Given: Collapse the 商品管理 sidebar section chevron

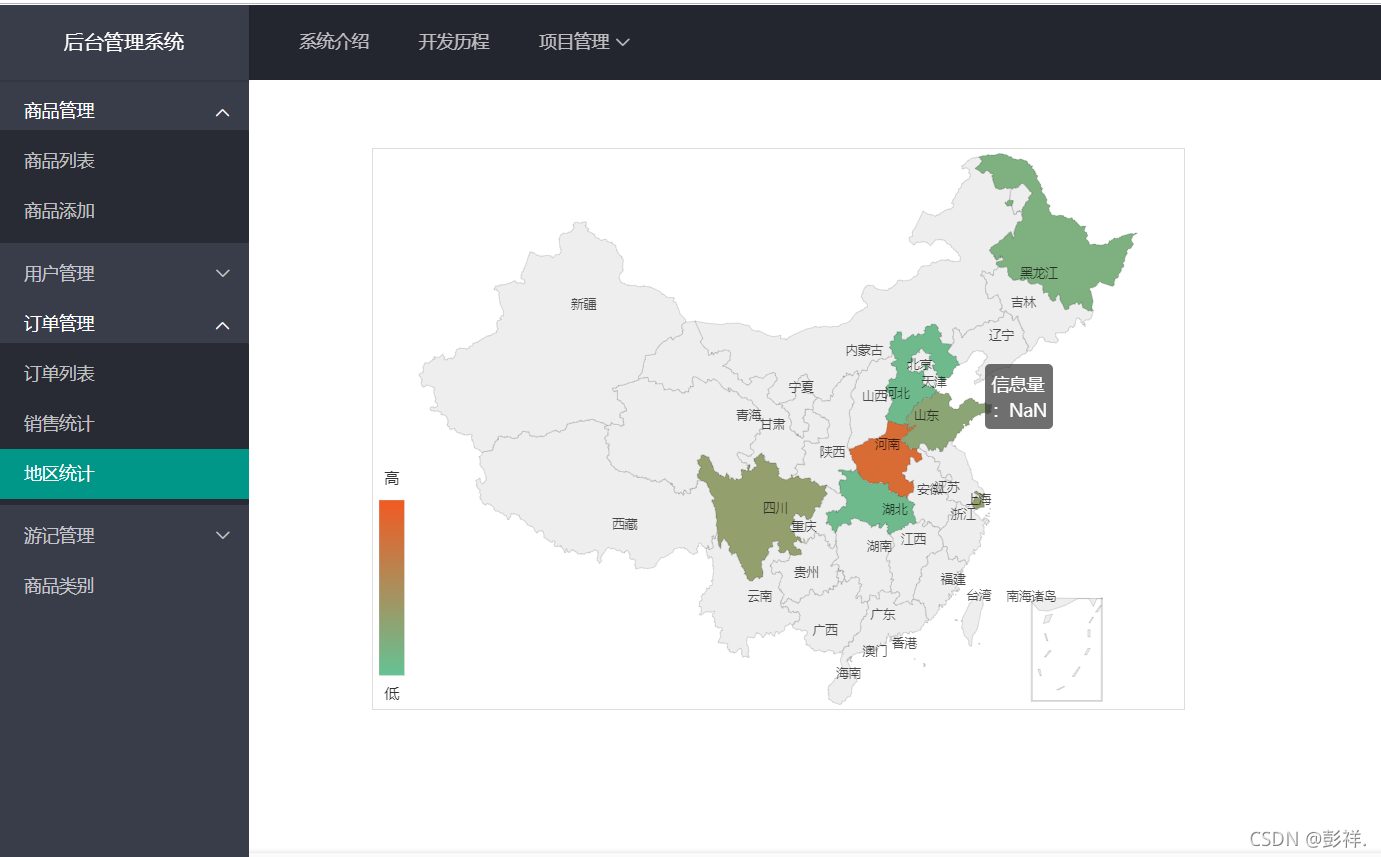Looking at the screenshot, I should (x=223, y=112).
